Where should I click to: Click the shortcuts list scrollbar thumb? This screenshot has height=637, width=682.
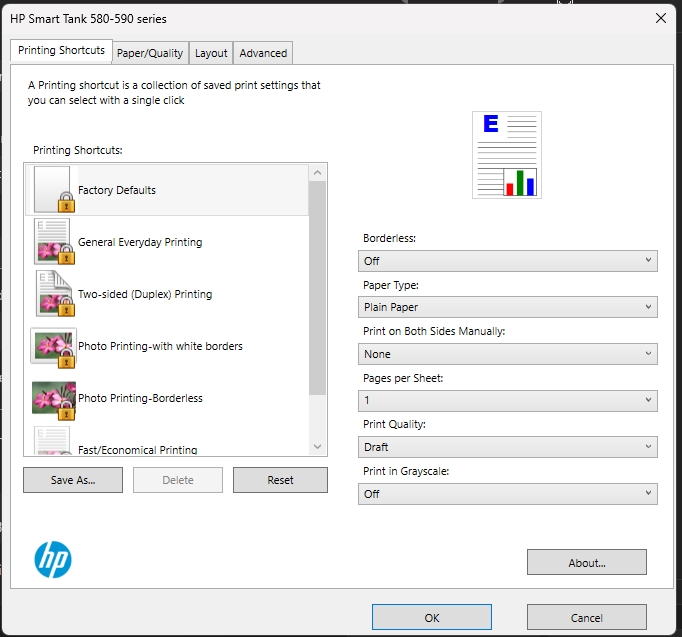[318, 288]
